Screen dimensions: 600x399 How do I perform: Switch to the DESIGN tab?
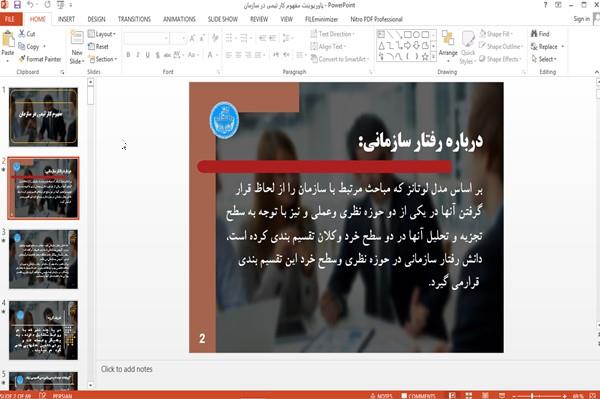pyautogui.click(x=96, y=19)
